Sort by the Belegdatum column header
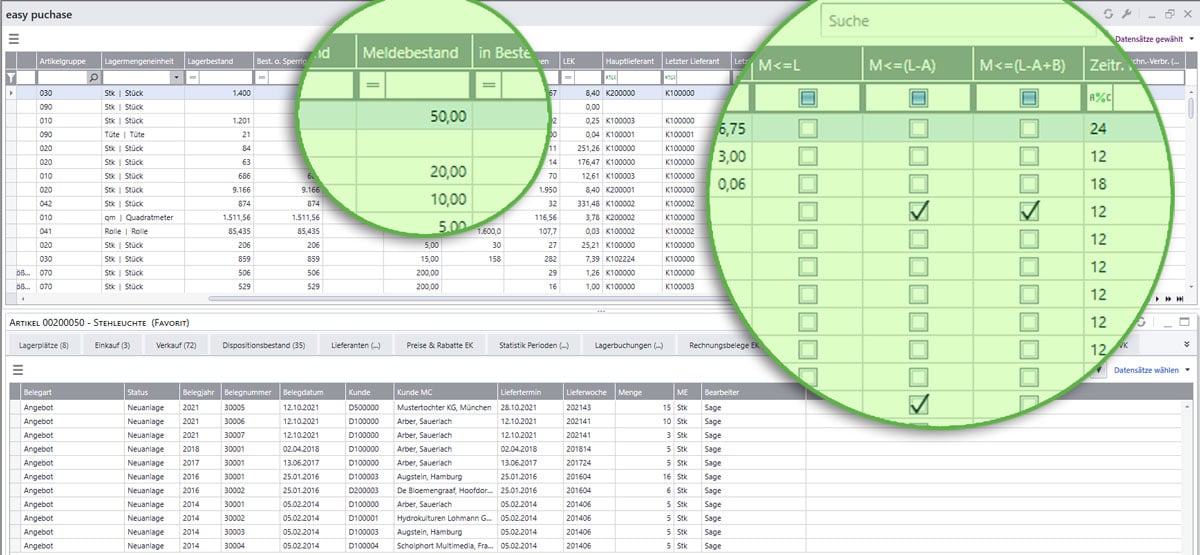Screen dimensions: 1200x555 click(312, 392)
